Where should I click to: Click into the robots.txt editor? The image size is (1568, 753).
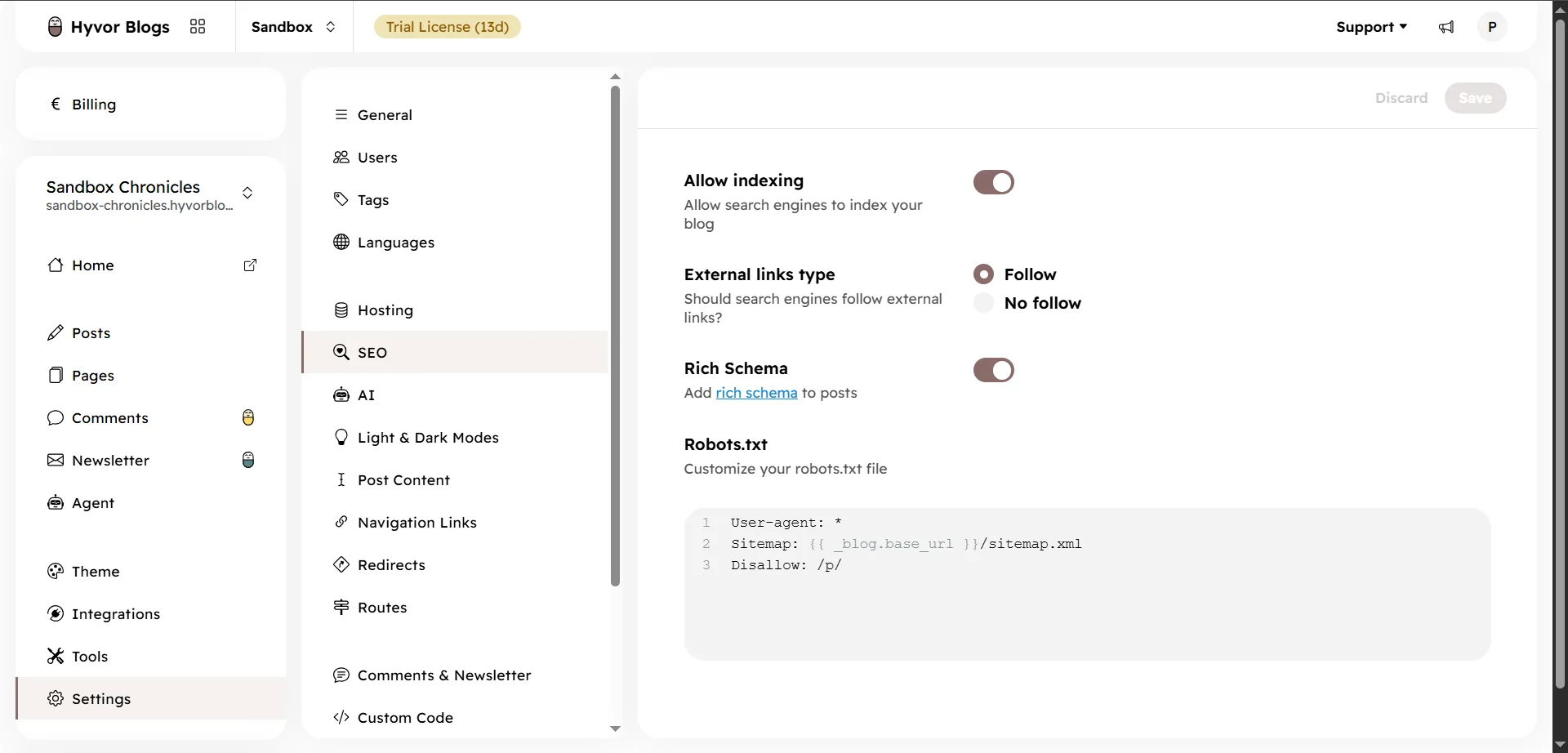1088,584
